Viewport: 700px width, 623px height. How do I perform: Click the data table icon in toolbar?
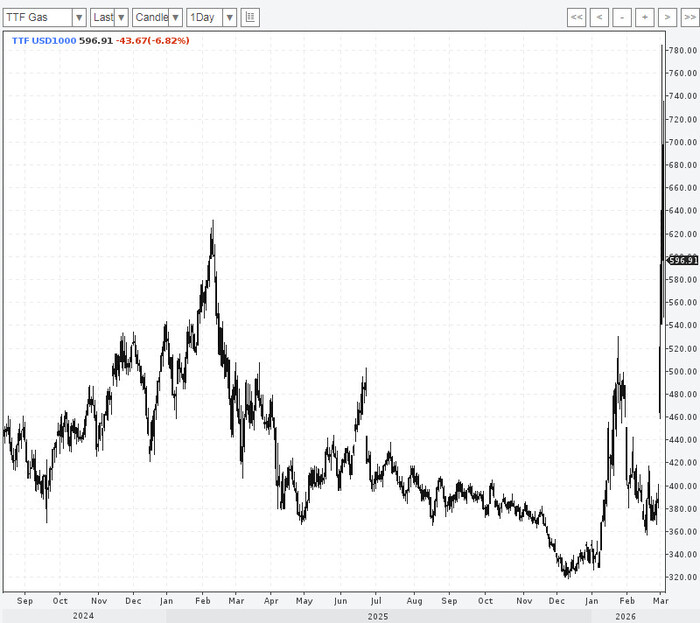pyautogui.click(x=250, y=17)
